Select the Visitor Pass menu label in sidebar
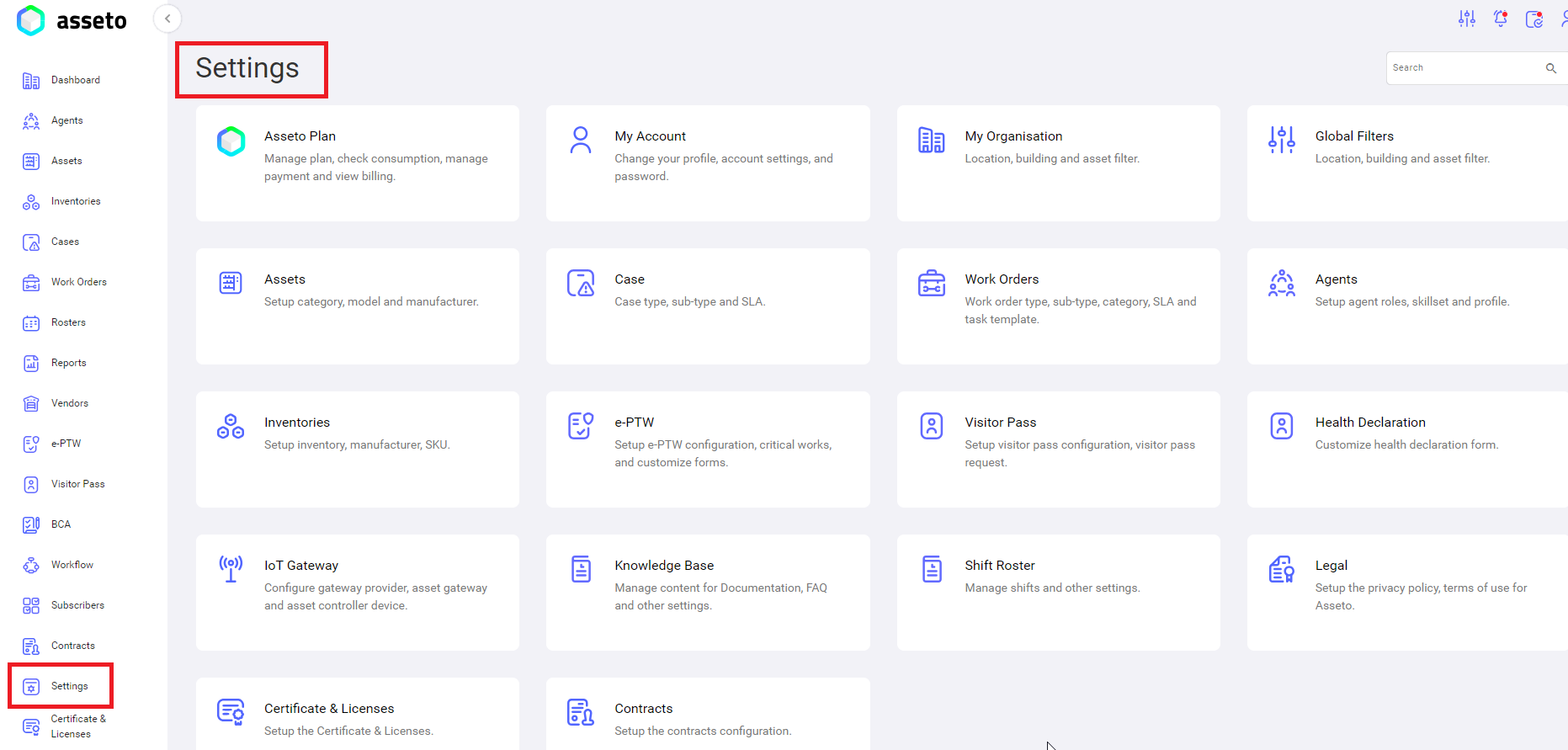 78,484
